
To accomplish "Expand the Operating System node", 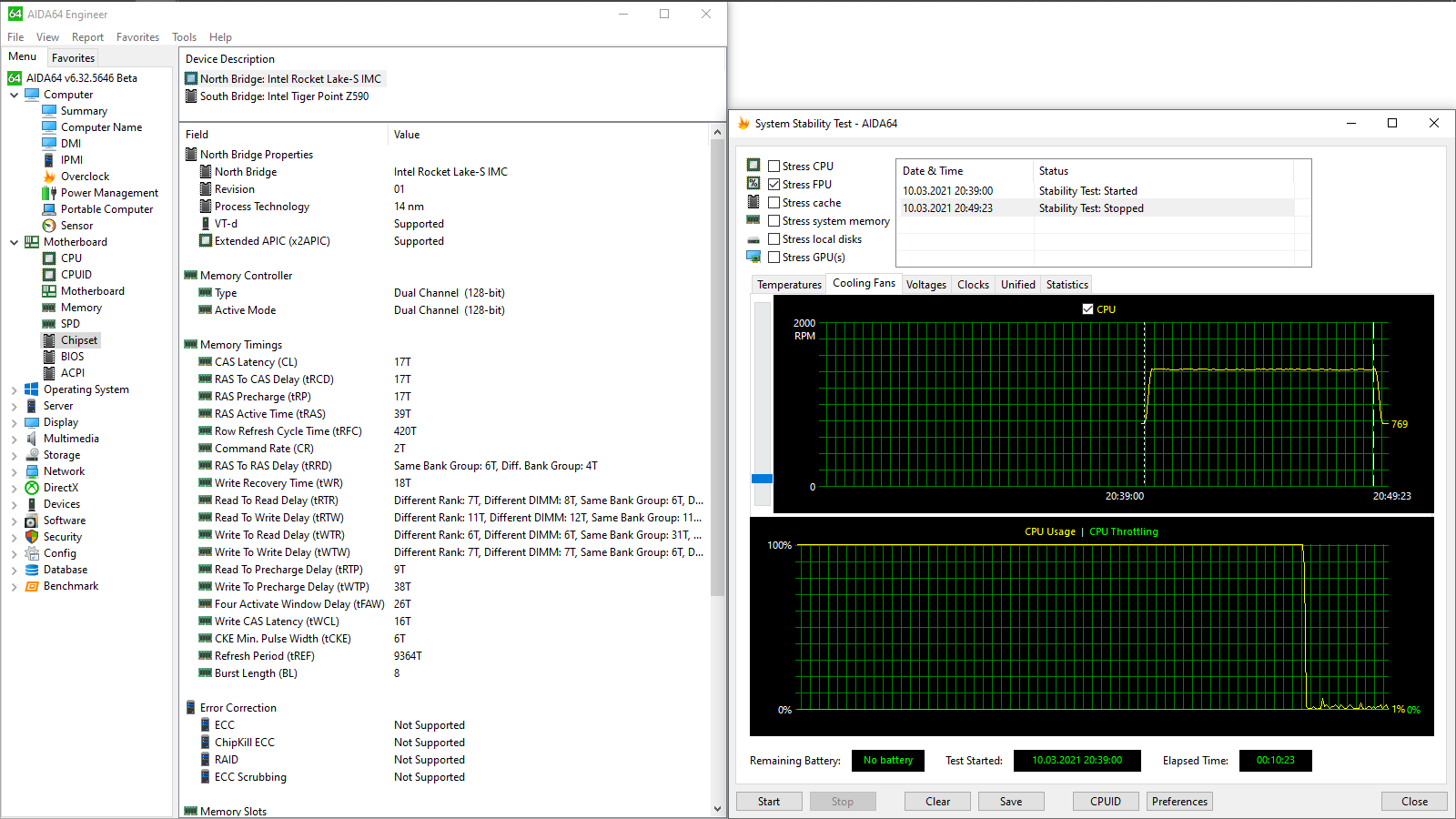I will 15,389.
